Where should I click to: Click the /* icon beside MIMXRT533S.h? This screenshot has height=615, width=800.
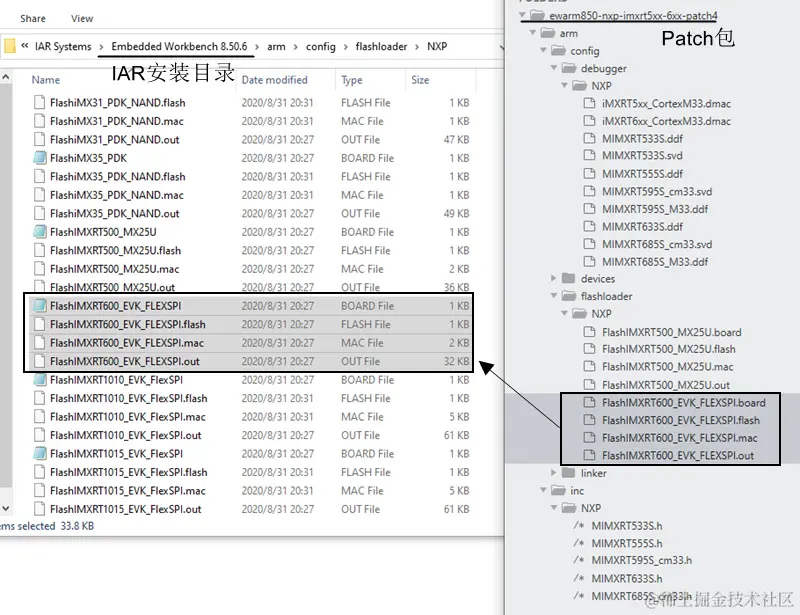click(579, 525)
